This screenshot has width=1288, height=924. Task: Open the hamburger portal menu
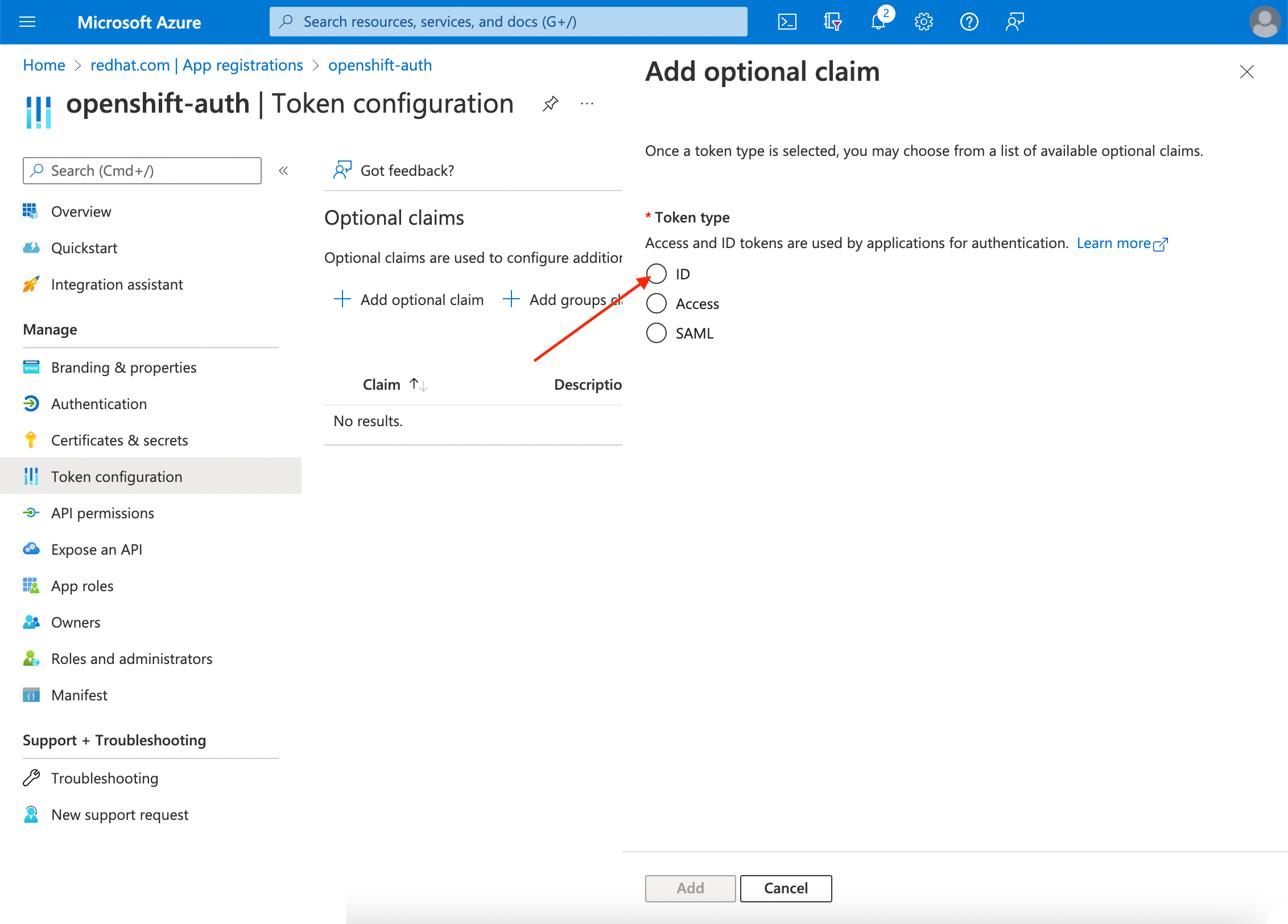pos(27,22)
